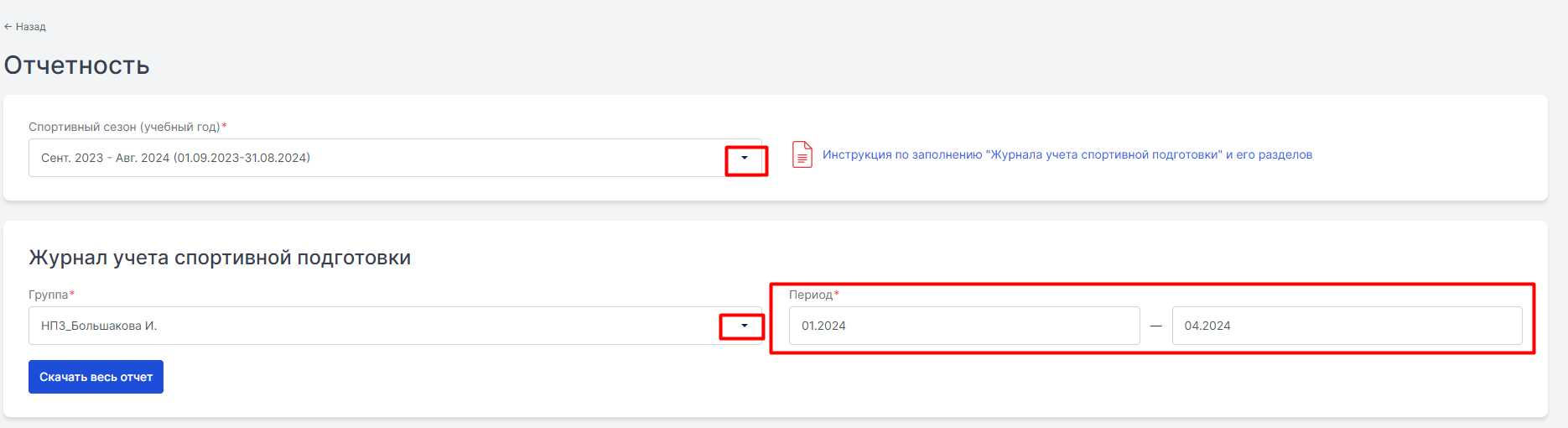This screenshot has height=428, width=1568.
Task: Click the dash separator between period fields
Action: click(x=1156, y=326)
